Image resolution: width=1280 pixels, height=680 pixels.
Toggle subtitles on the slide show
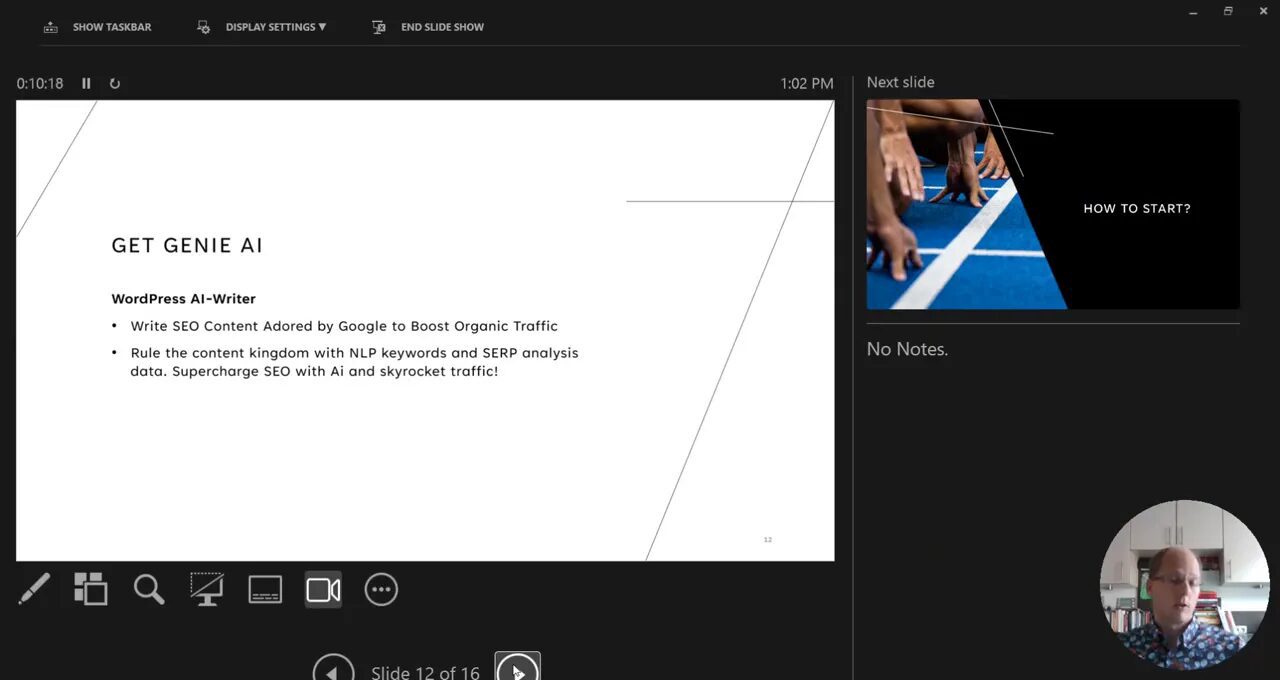click(x=265, y=590)
